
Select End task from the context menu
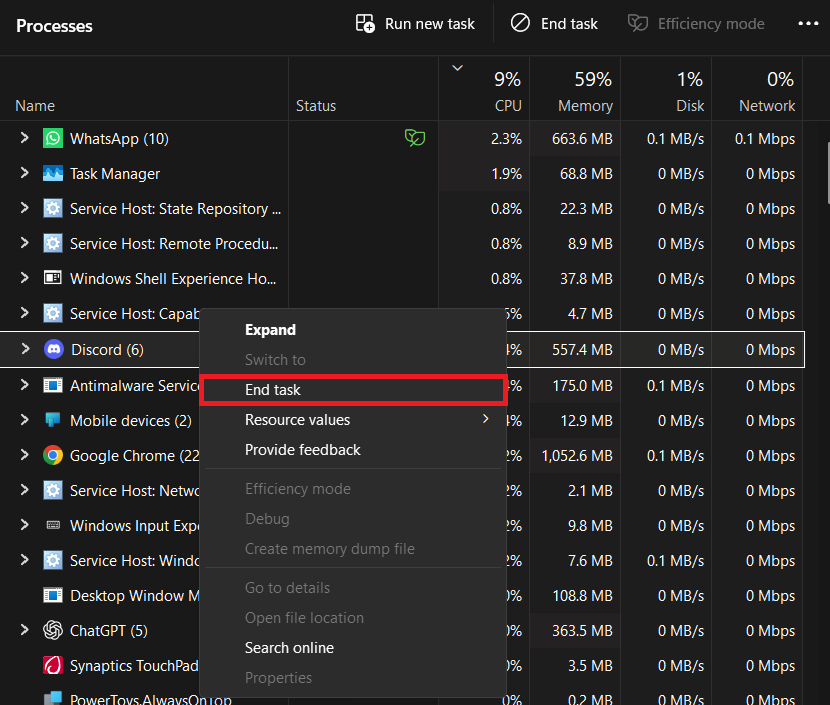[353, 390]
